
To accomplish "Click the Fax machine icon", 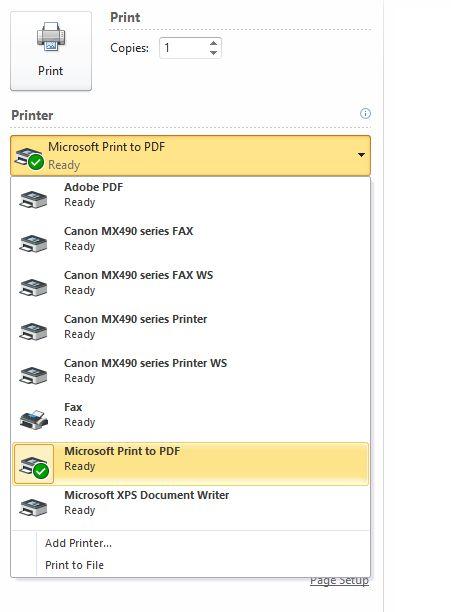I will [x=34, y=420].
